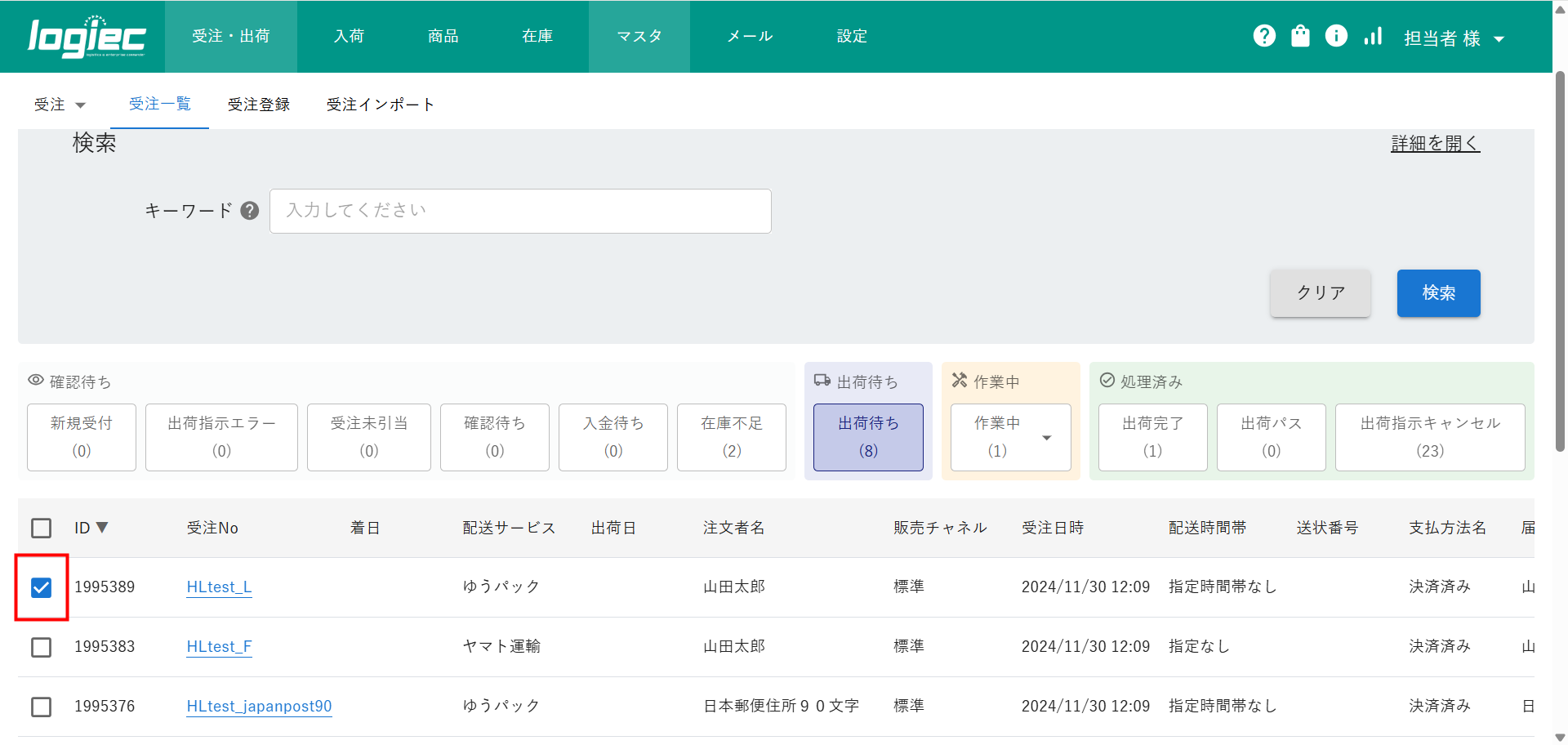Click the ID column sort arrow

coord(102,528)
